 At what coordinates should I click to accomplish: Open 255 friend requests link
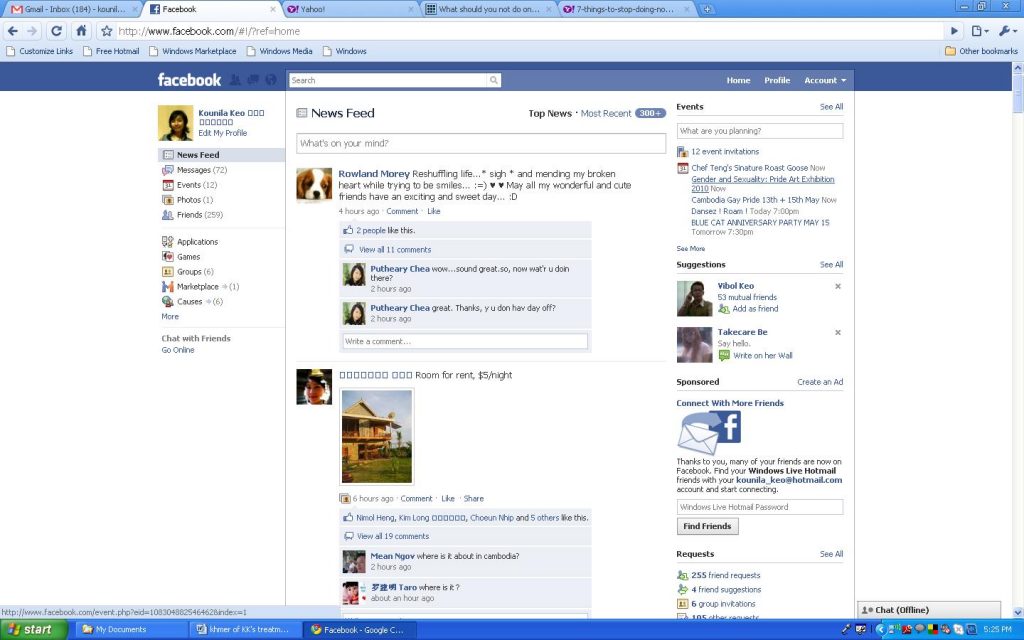(725, 575)
